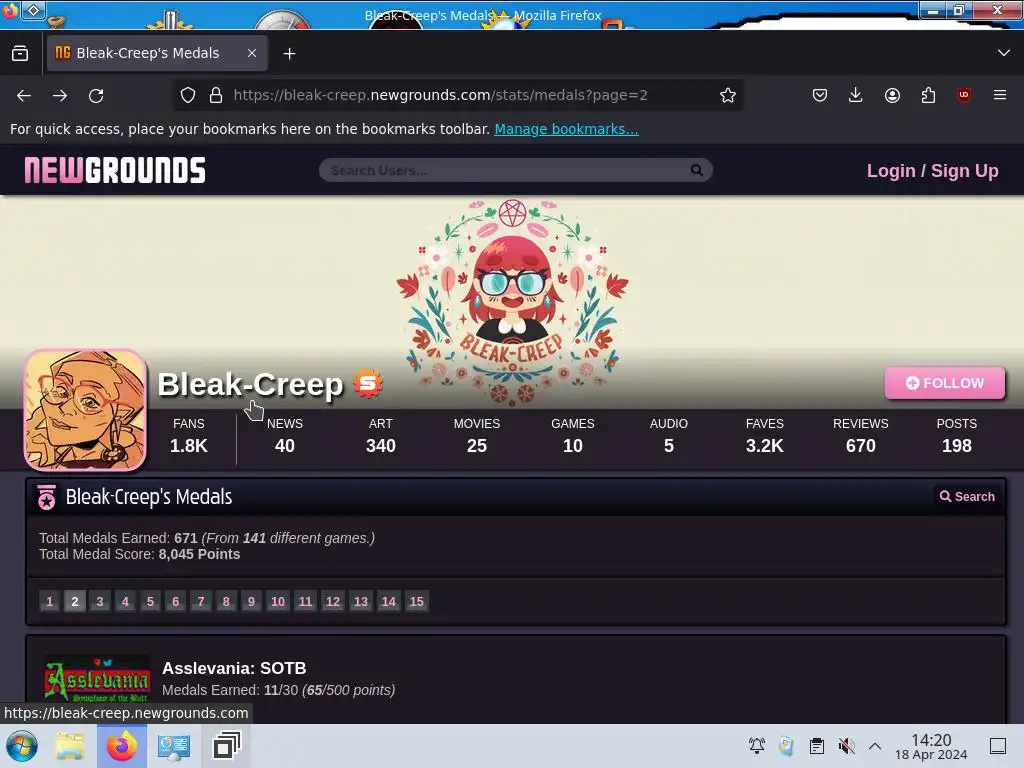This screenshot has height=768, width=1024.
Task: Go to medals page 15
Action: tap(417, 601)
